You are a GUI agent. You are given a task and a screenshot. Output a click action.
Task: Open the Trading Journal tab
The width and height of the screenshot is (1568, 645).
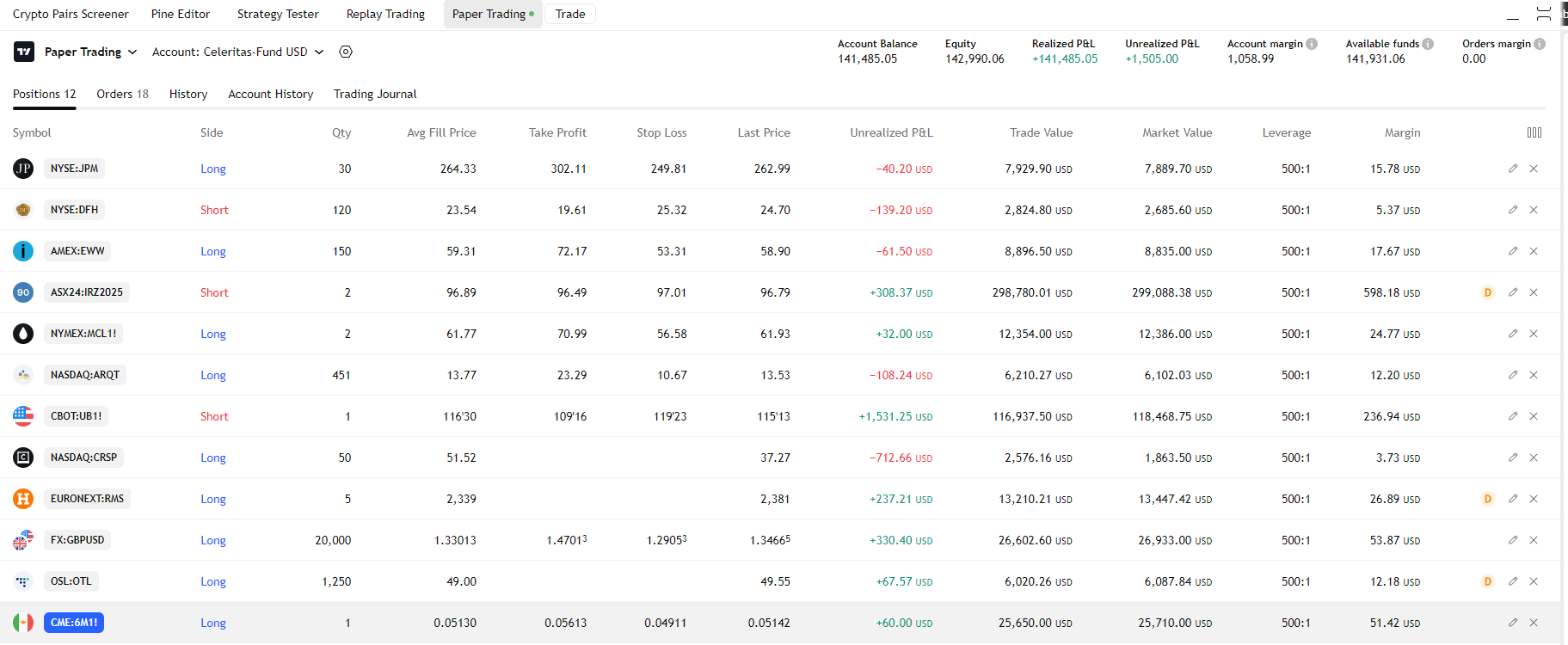(x=375, y=94)
